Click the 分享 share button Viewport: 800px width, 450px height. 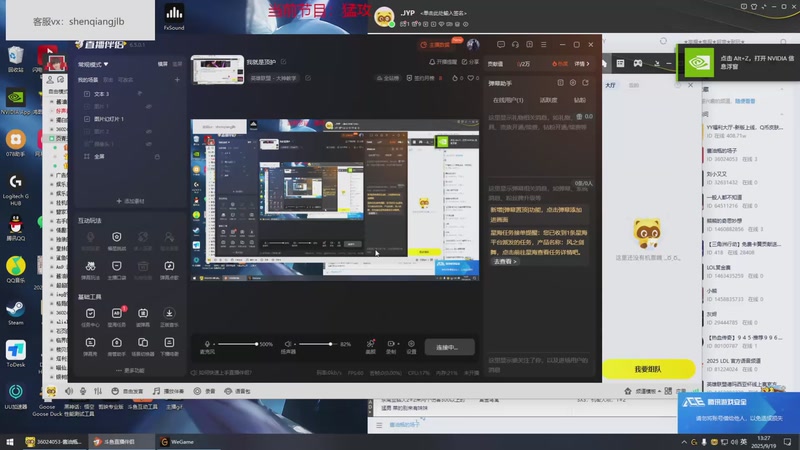point(470,62)
